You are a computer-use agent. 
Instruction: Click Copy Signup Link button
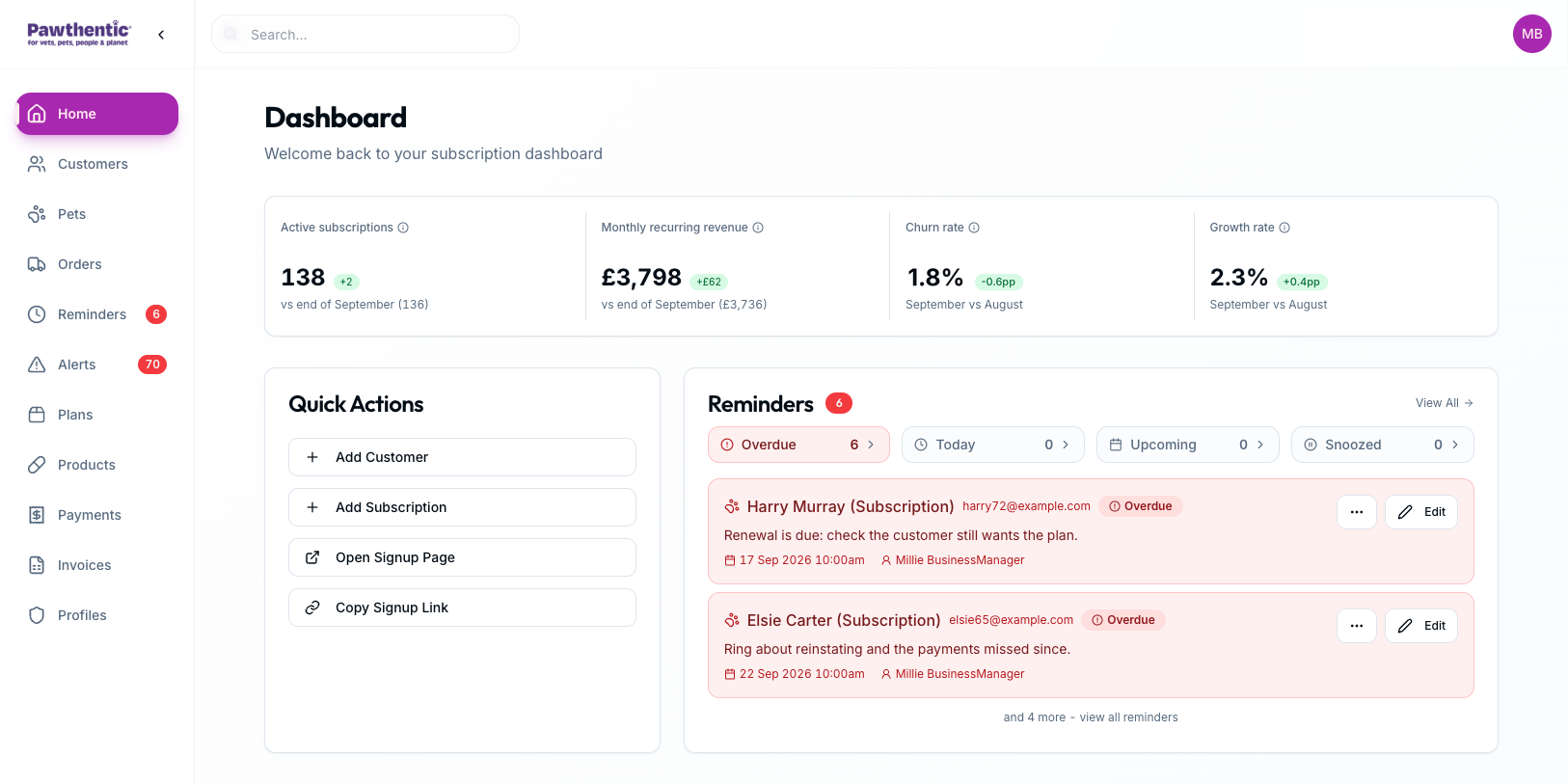pyautogui.click(x=462, y=608)
